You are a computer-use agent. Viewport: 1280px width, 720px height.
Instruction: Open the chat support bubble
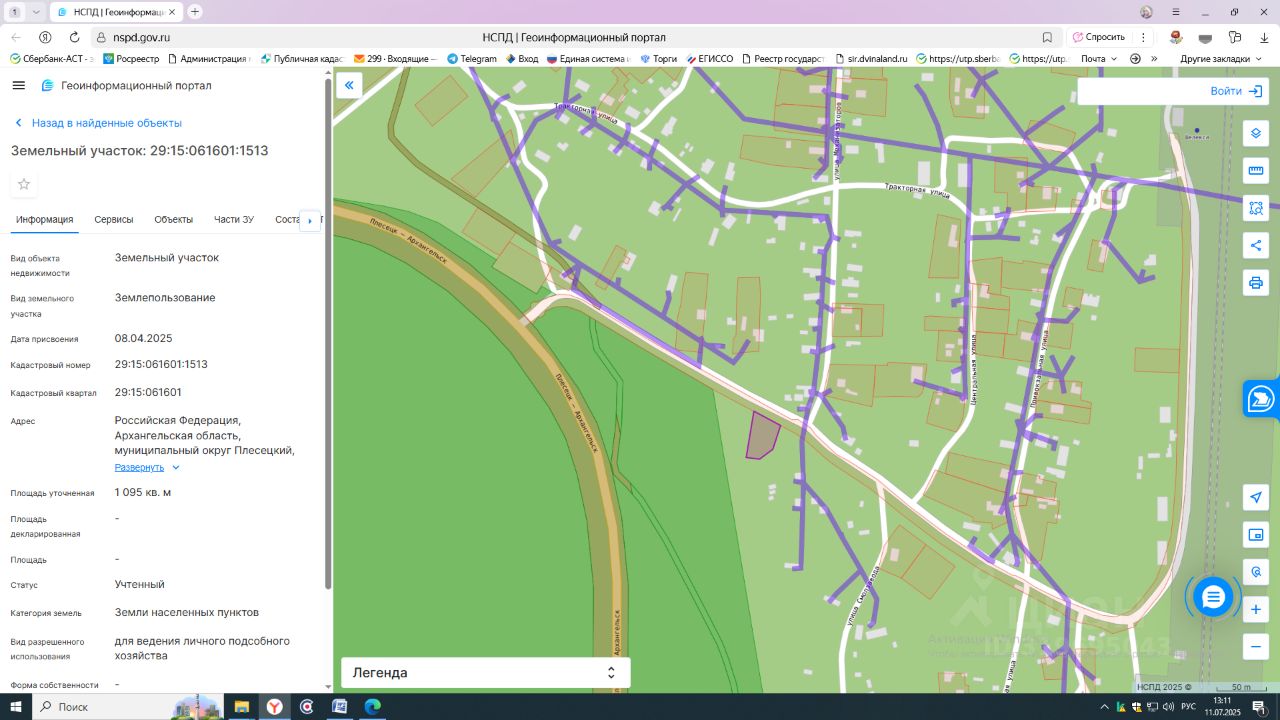(x=1213, y=598)
